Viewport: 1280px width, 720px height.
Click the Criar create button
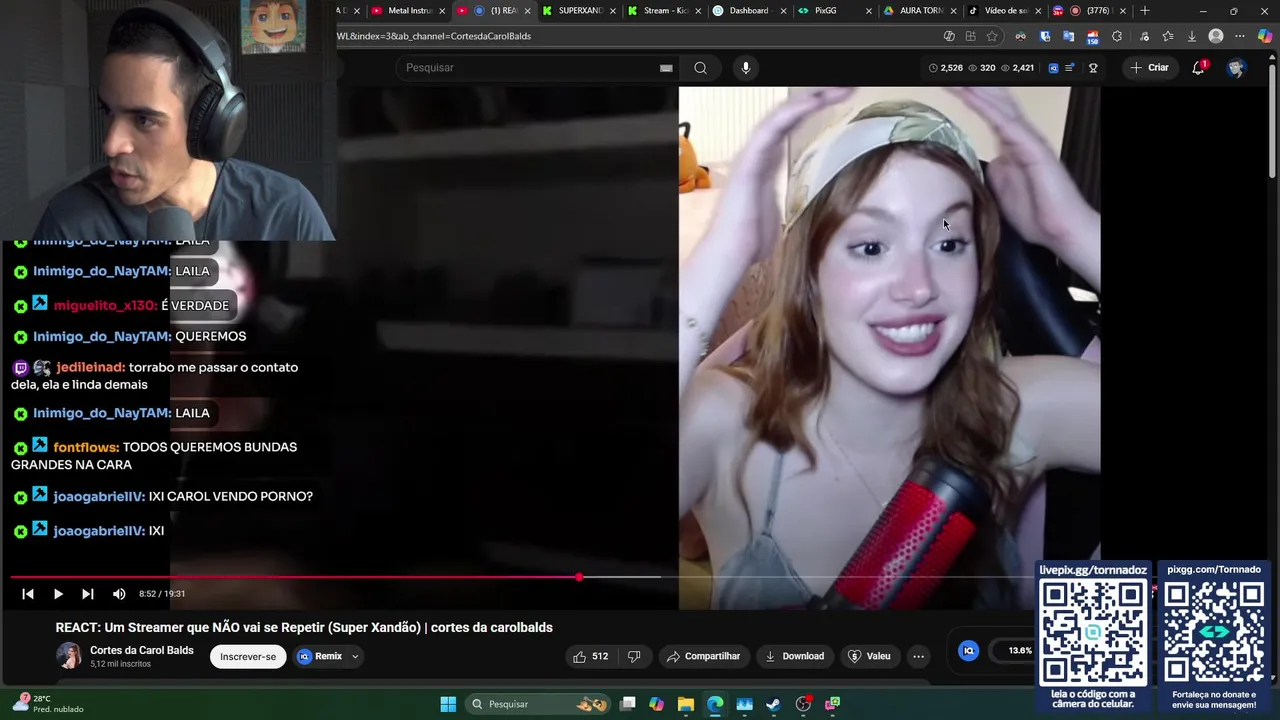1150,68
